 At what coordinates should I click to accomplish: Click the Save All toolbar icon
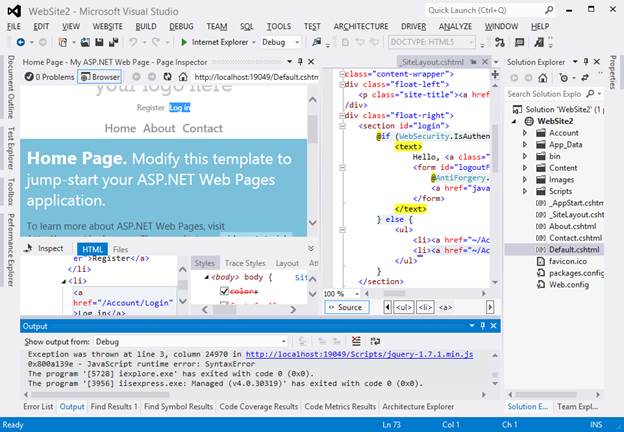(114, 42)
